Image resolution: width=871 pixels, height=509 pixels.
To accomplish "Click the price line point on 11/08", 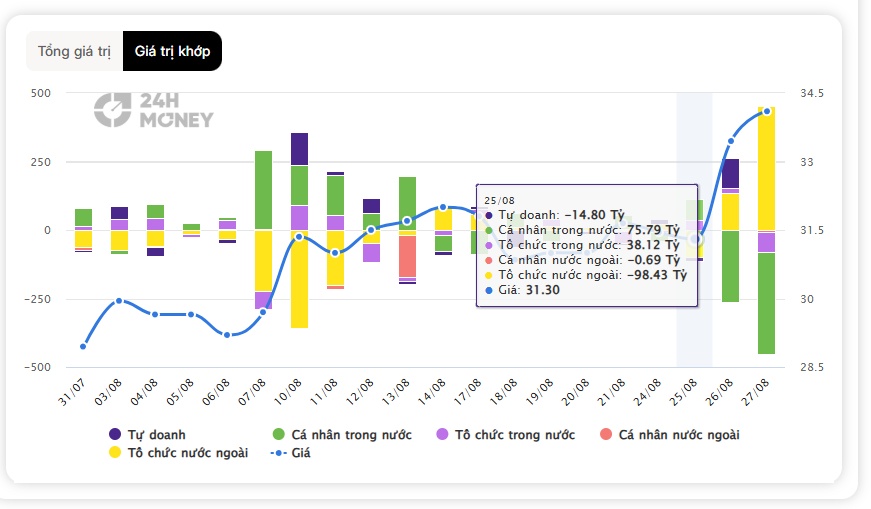I will [335, 253].
